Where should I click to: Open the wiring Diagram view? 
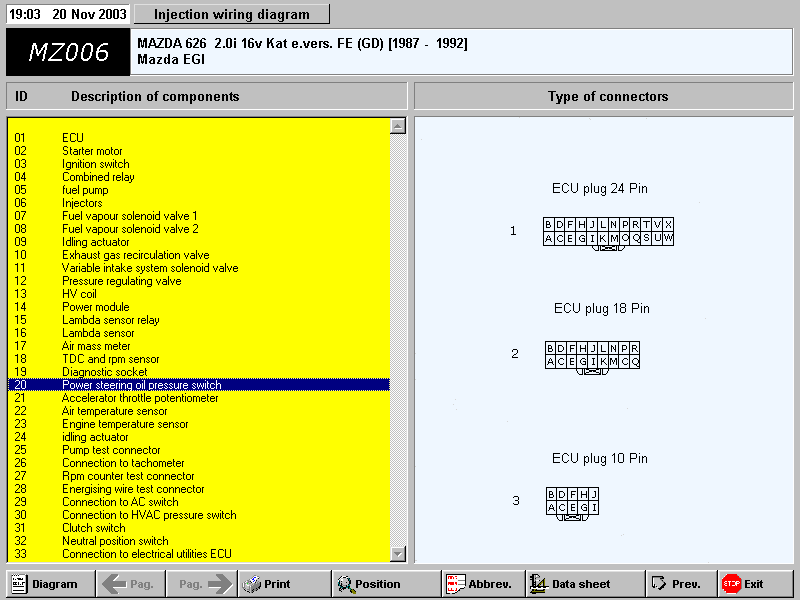click(51, 584)
